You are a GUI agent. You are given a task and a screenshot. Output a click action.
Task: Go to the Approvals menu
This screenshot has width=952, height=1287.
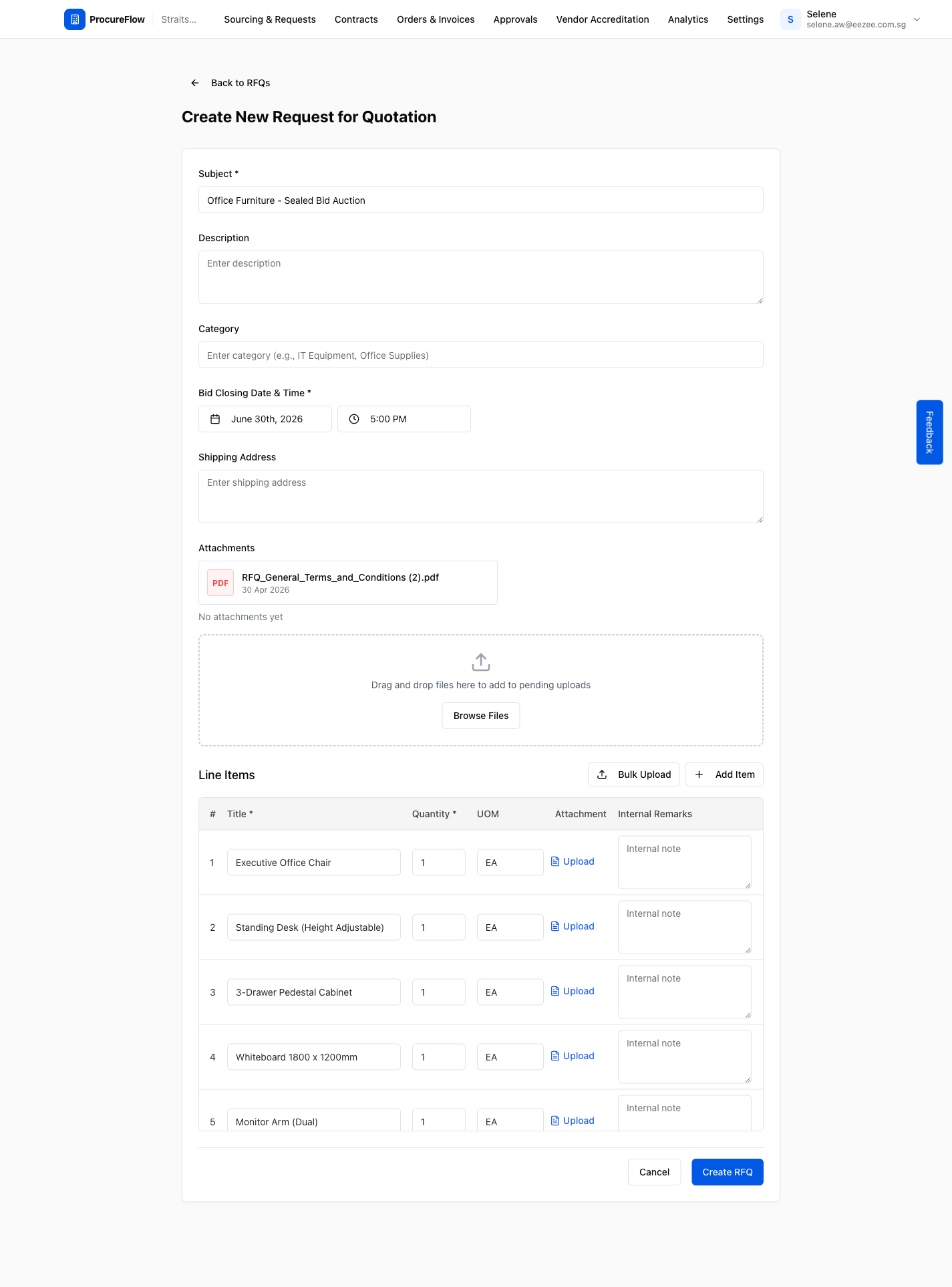pos(516,19)
